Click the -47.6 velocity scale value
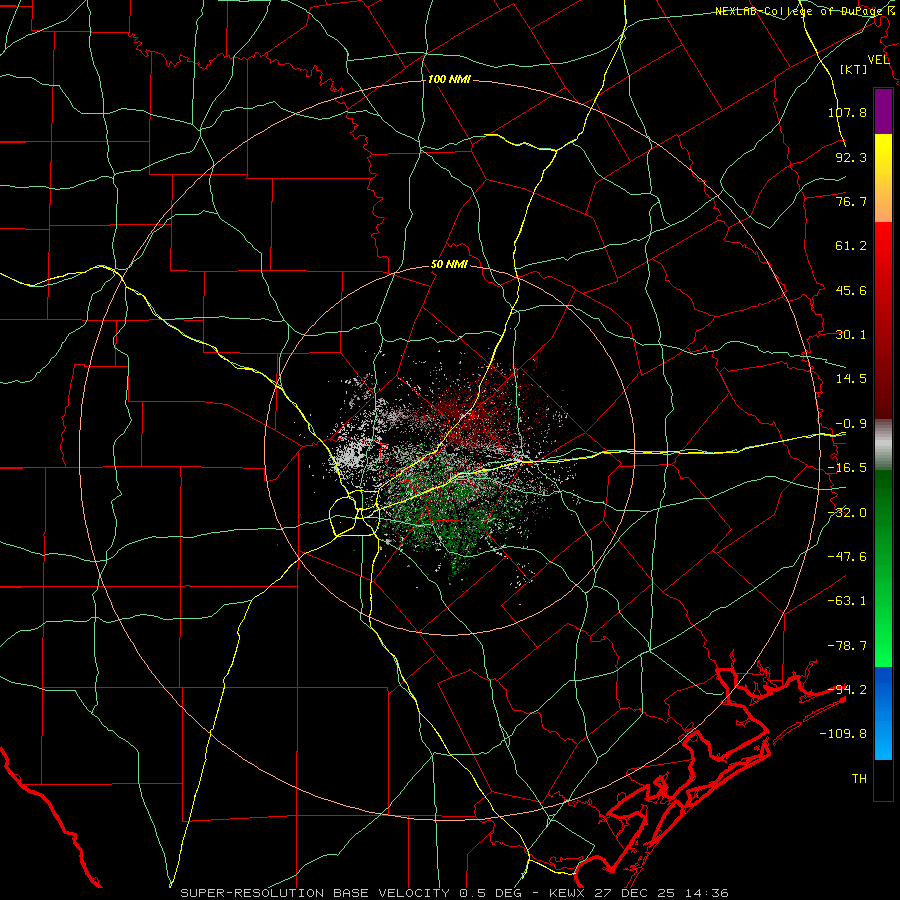900x900 pixels. (847, 557)
